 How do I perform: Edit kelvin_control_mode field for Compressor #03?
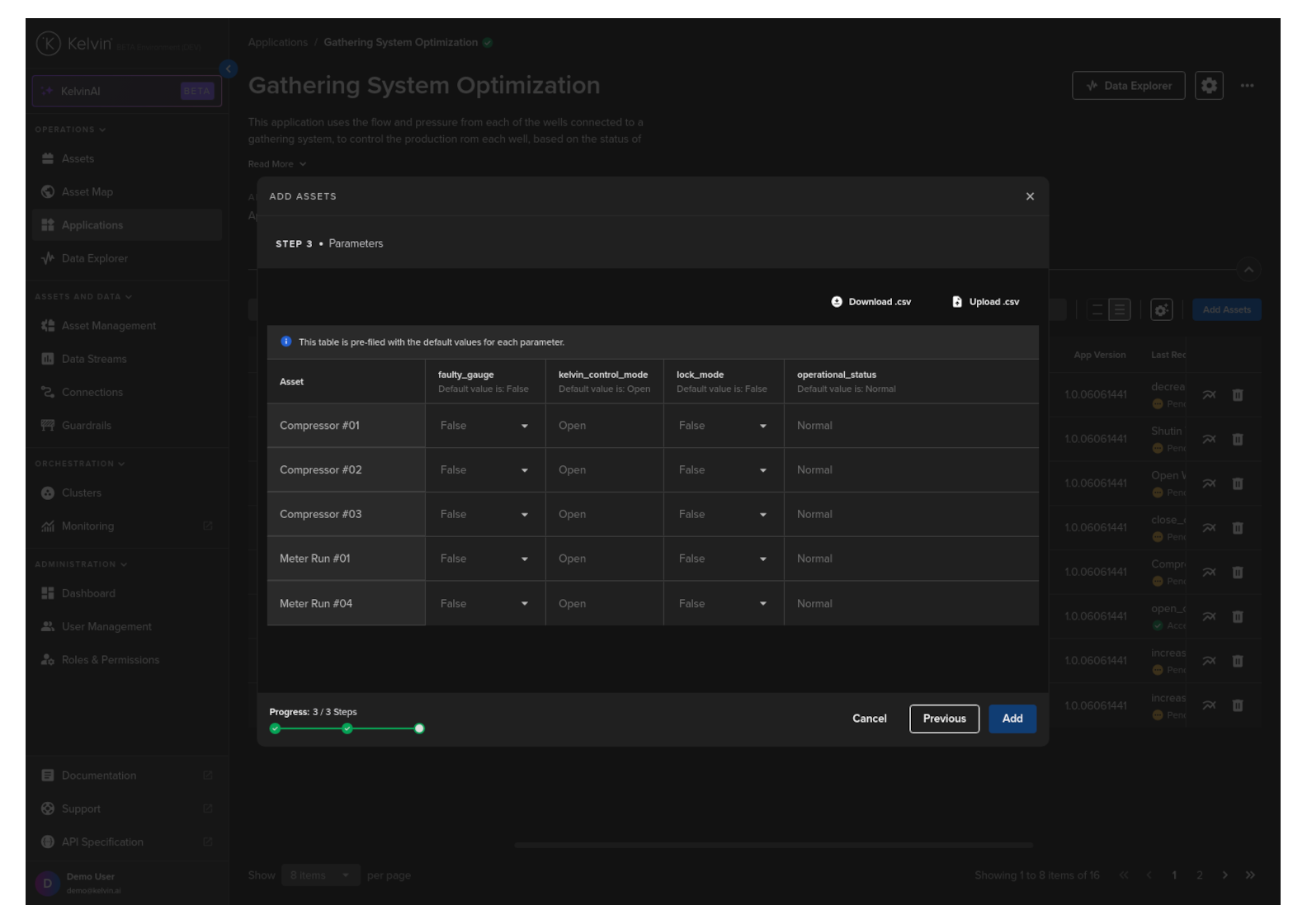(x=605, y=514)
